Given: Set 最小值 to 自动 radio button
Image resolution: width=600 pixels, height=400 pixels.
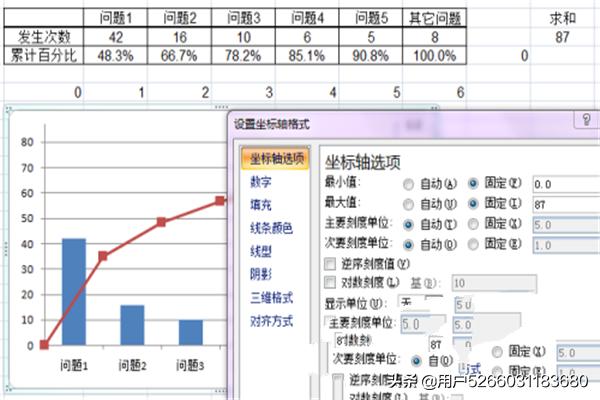Looking at the screenshot, I should (x=409, y=184).
